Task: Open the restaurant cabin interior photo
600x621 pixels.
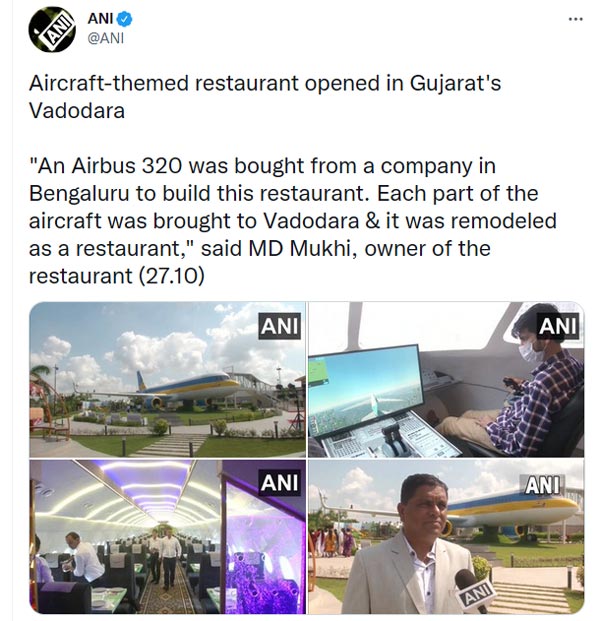Action: [x=167, y=537]
